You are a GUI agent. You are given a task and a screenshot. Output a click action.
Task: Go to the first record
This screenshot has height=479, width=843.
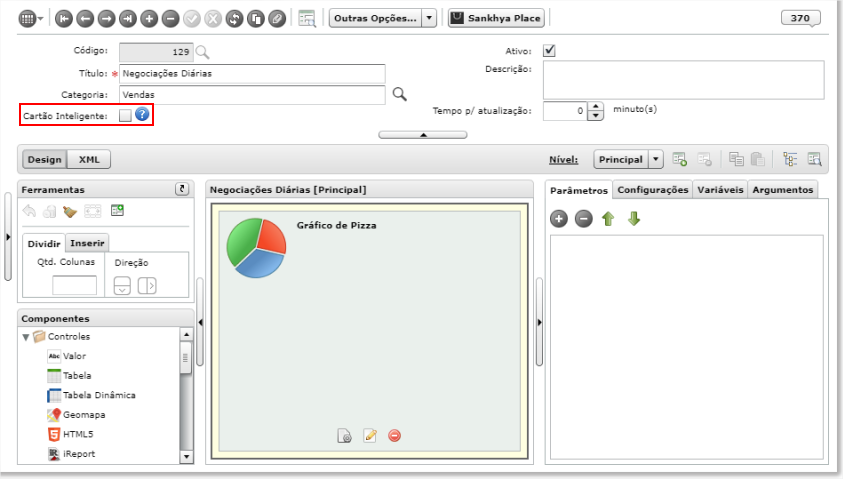tap(63, 19)
